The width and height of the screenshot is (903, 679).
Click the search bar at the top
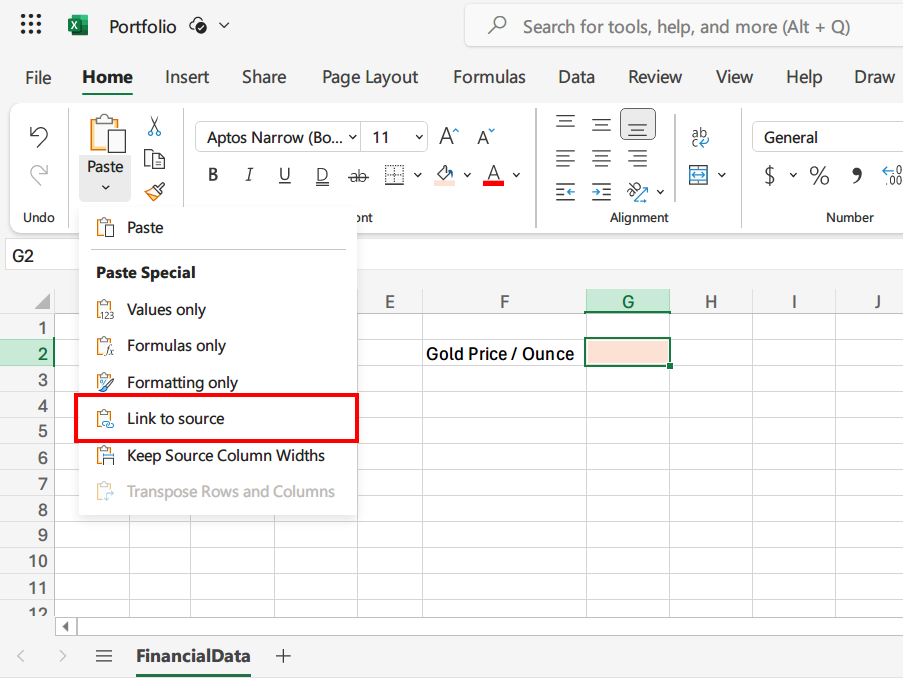(680, 25)
